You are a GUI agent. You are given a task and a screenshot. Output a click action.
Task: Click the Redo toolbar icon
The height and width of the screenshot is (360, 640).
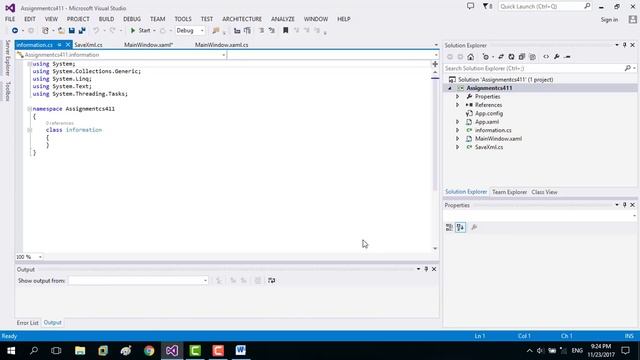tap(113, 31)
